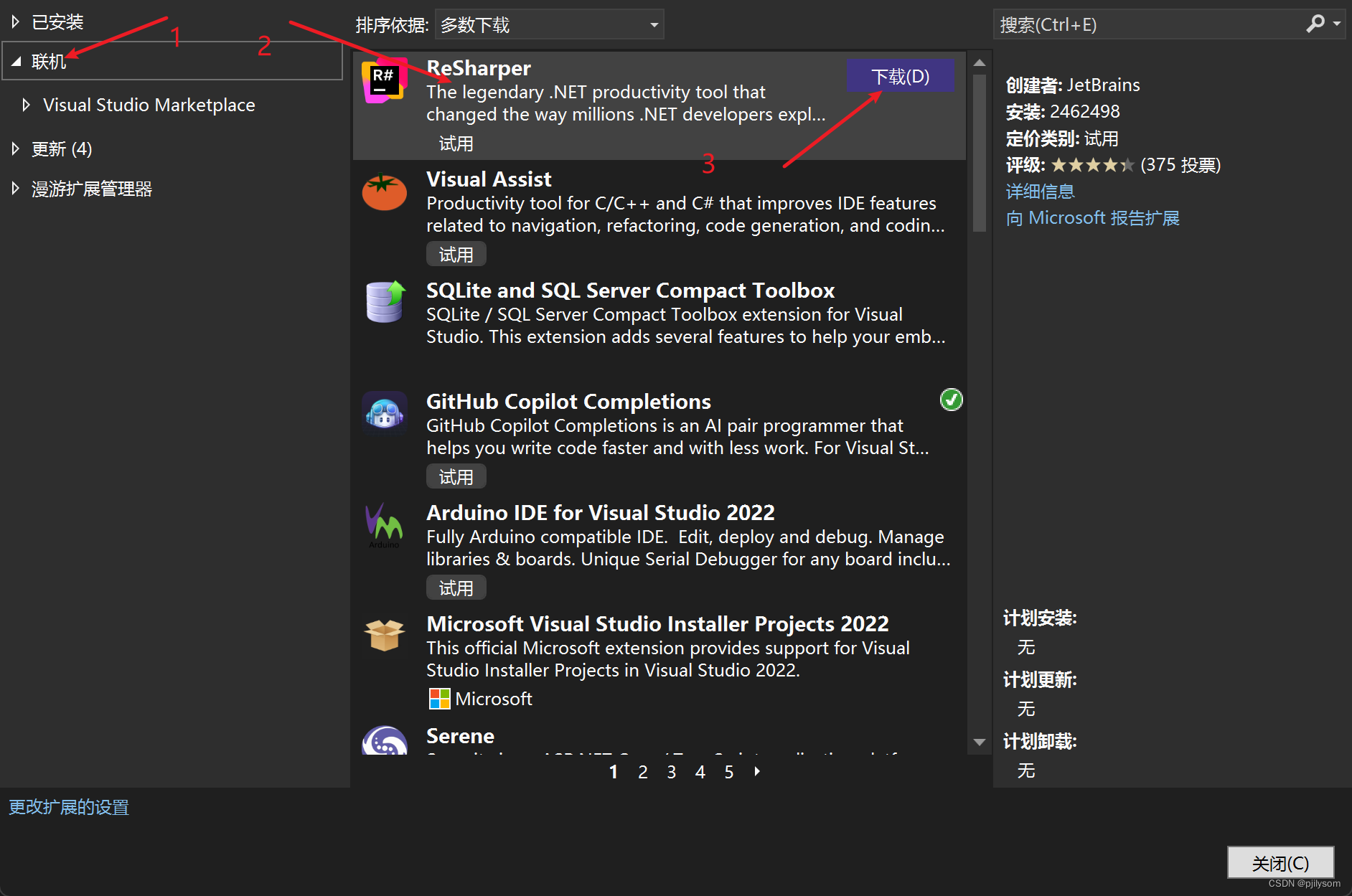Image resolution: width=1352 pixels, height=896 pixels.
Task: Click the extension list scrollbar thumb
Action: pyautogui.click(x=980, y=153)
